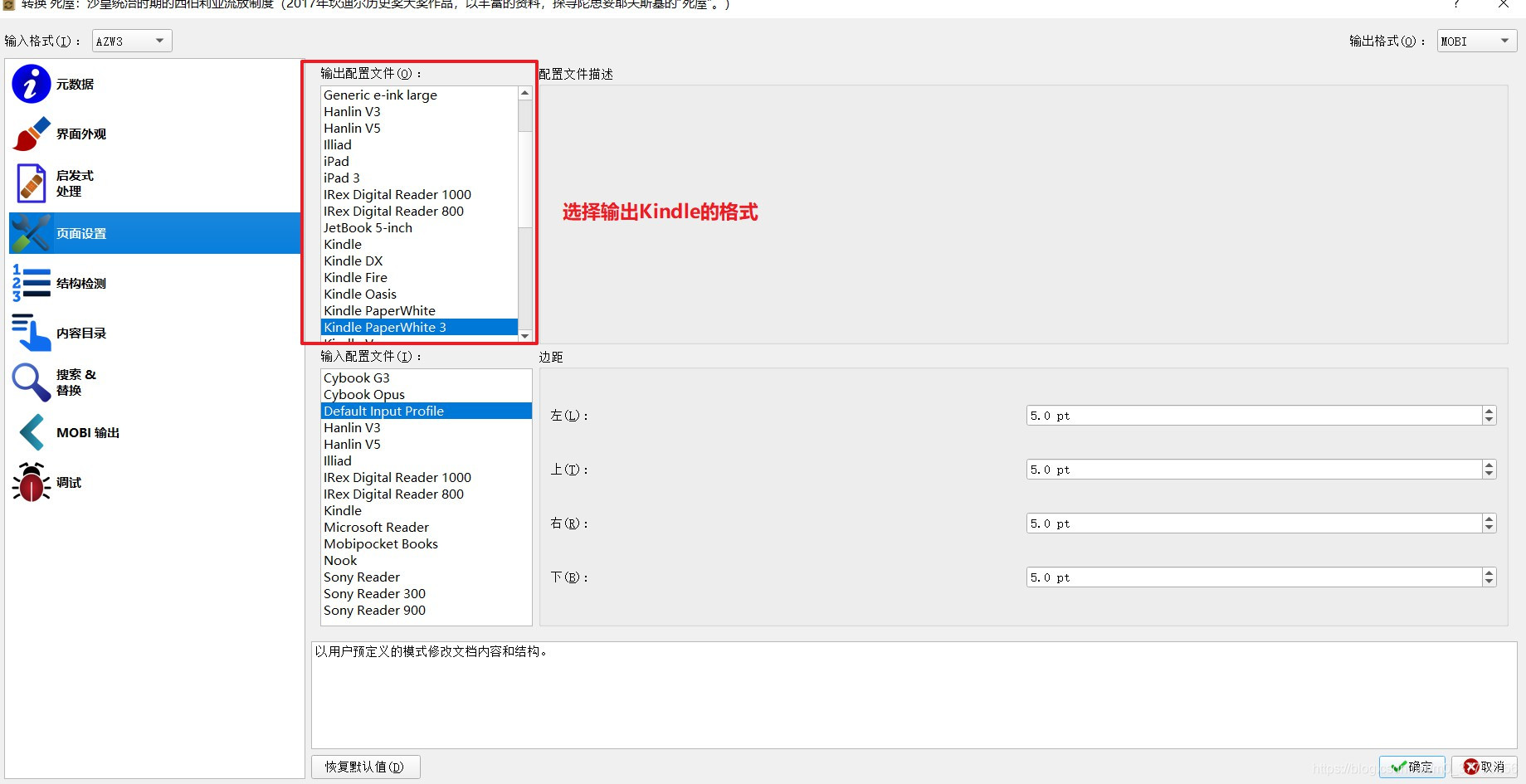Select Kindle Fire output profile
This screenshot has height=784, width=1526.
pyautogui.click(x=419, y=277)
